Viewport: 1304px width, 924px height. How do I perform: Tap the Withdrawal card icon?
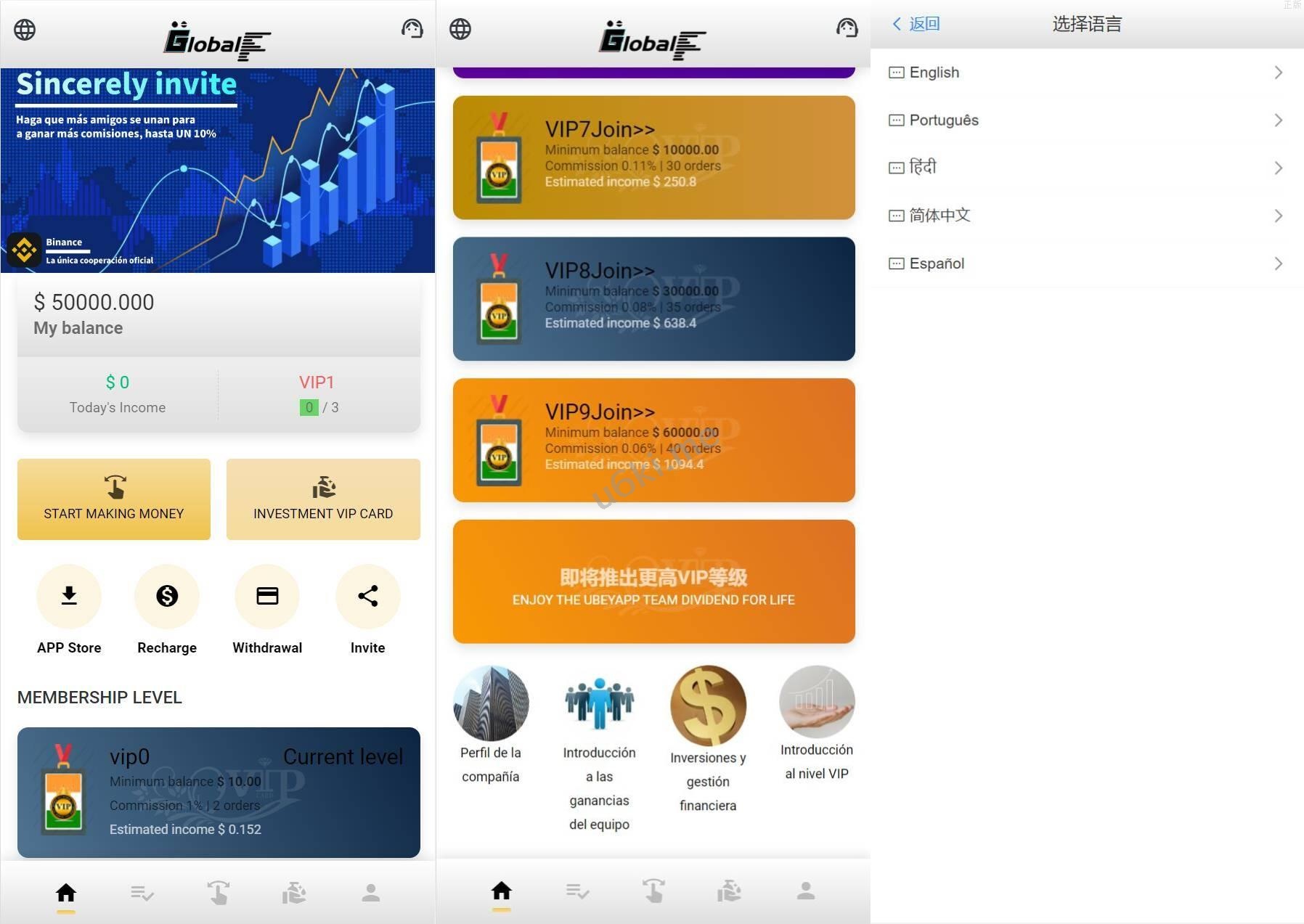click(266, 596)
